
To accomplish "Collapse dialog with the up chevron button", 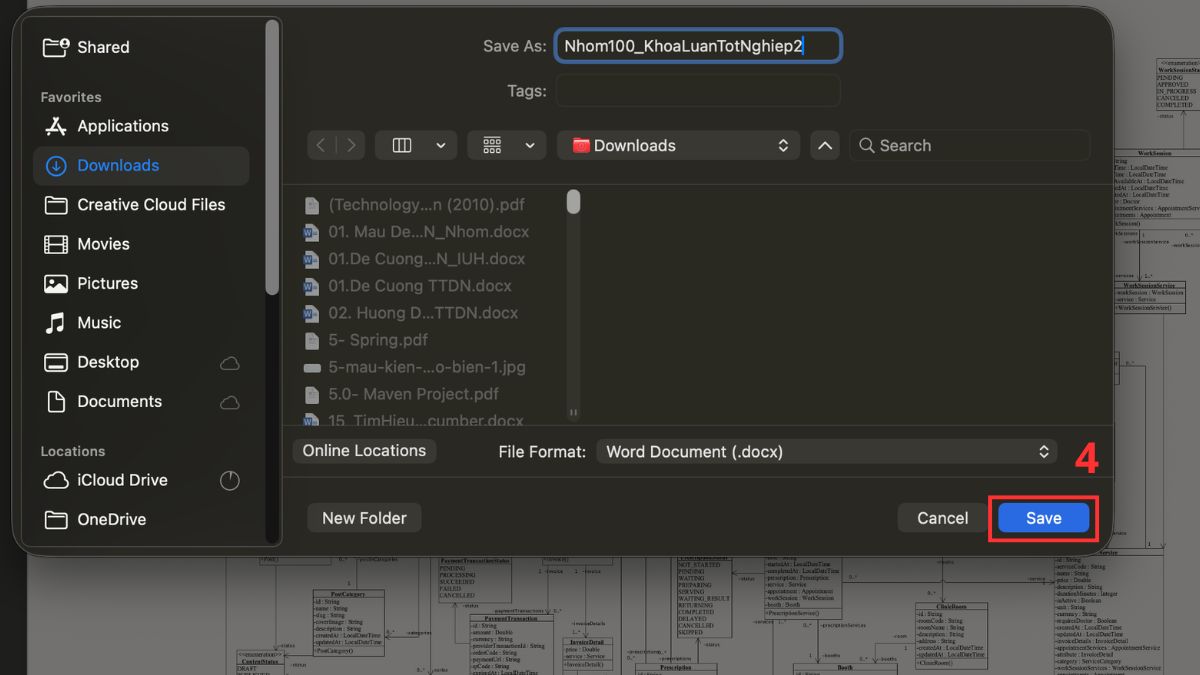I will tap(824, 145).
